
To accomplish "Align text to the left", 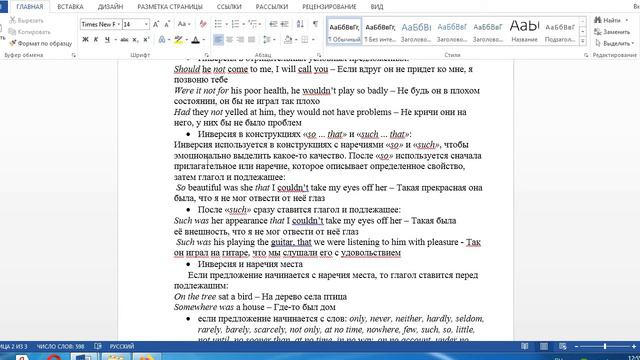I will click(x=218, y=40).
